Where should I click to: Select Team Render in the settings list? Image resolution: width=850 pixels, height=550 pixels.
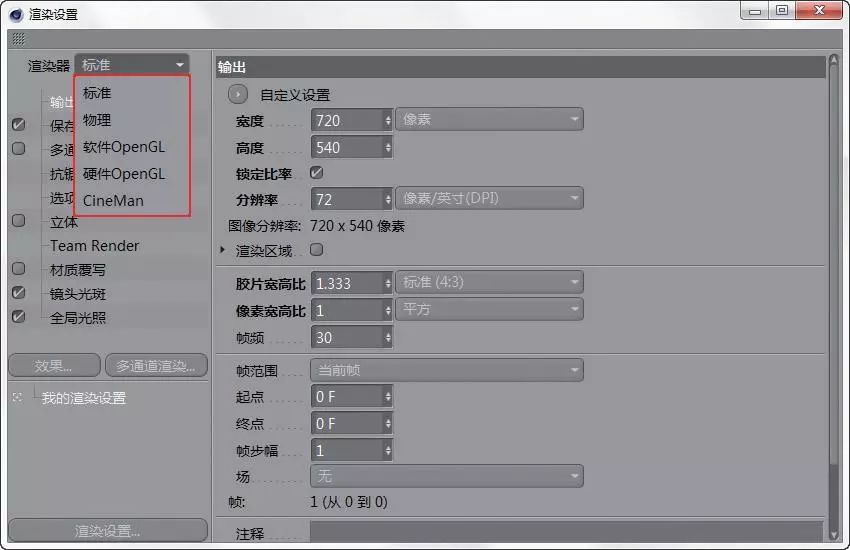click(95, 245)
